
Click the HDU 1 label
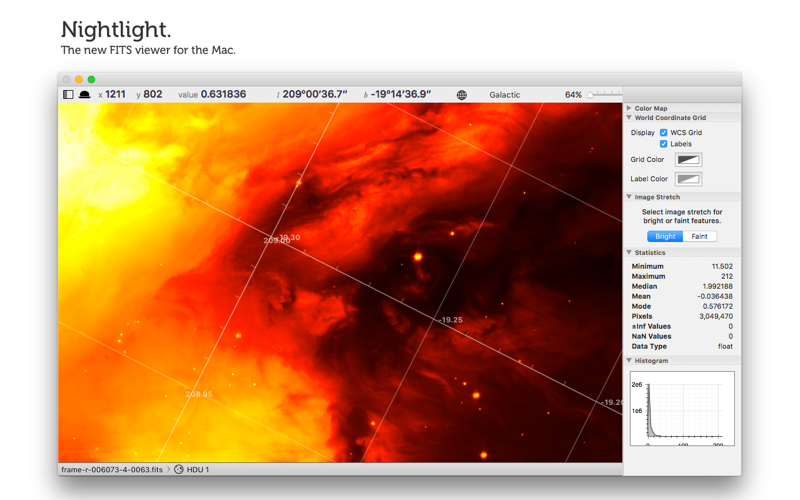point(198,469)
